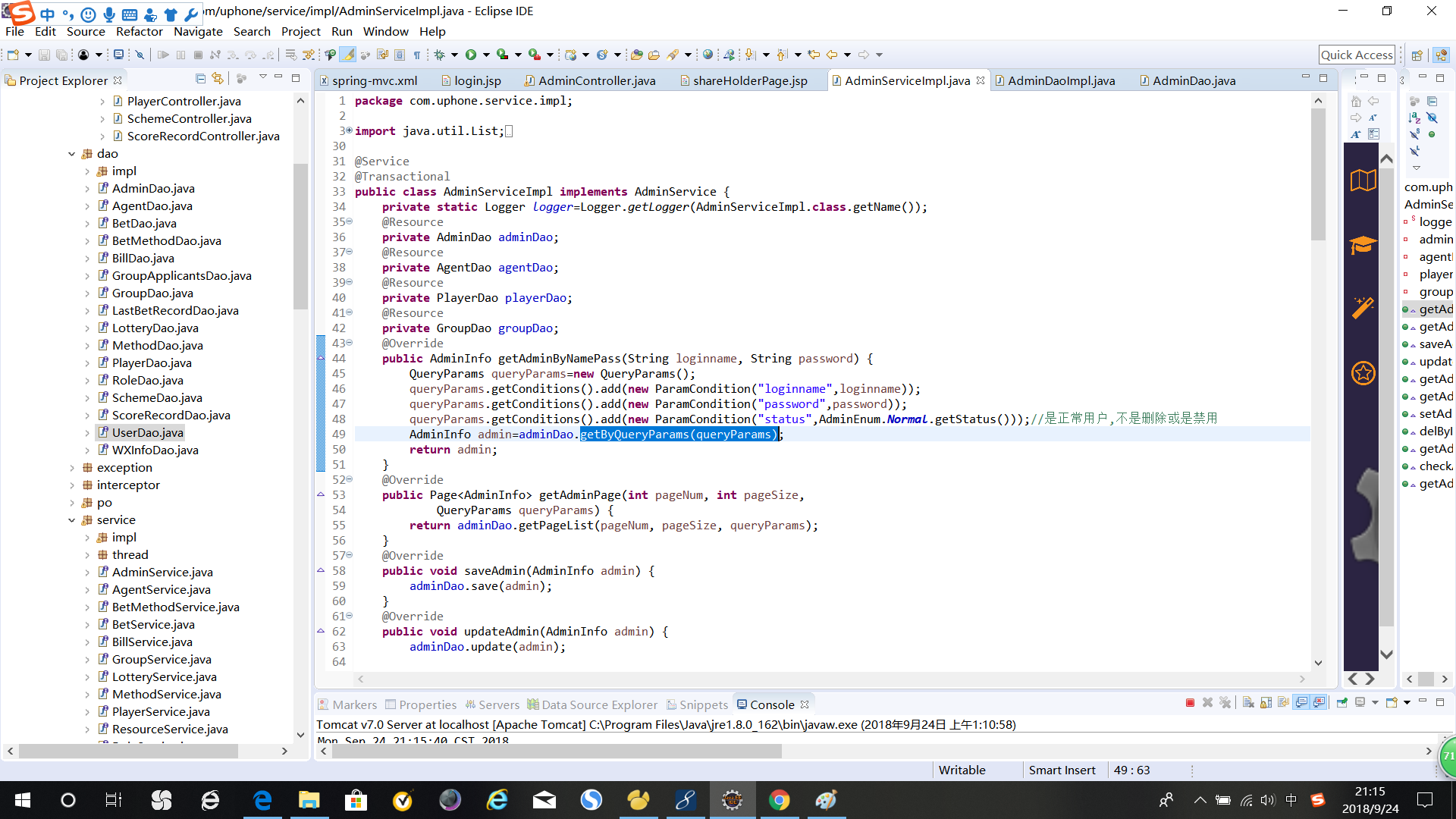This screenshot has width=1456, height=819.
Task: Open Chrome from the Windows taskbar
Action: pos(779,800)
